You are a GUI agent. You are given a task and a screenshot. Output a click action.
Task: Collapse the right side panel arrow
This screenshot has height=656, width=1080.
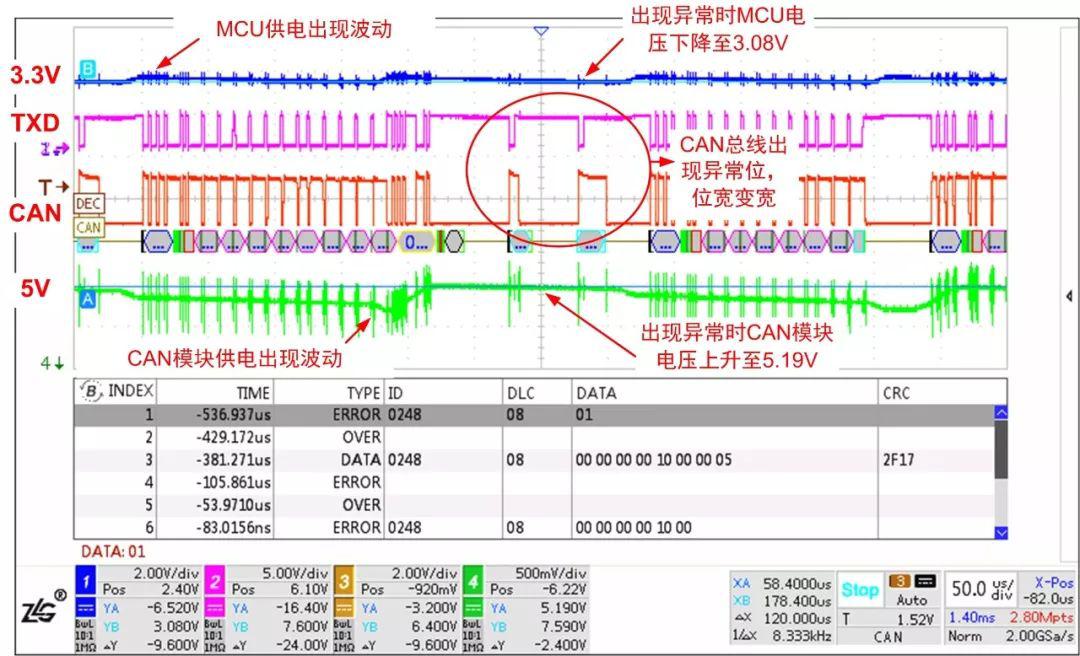pos(1069,296)
